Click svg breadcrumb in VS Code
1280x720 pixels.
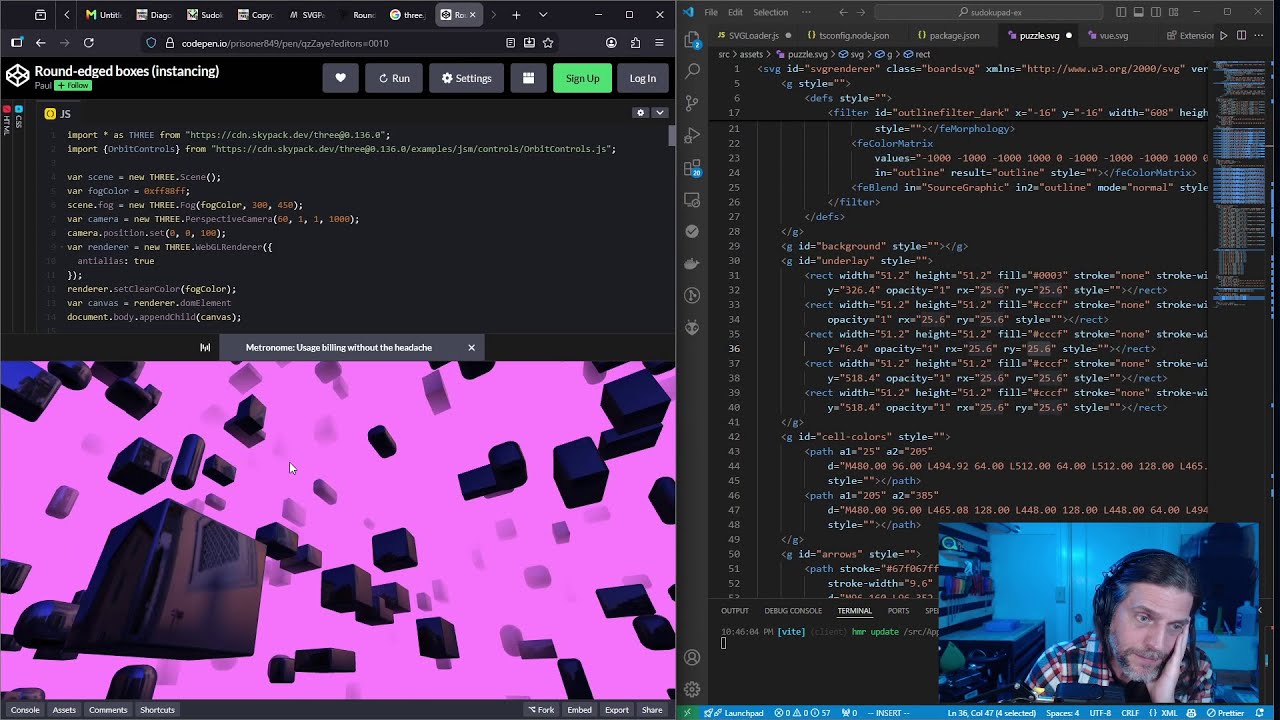pos(857,54)
